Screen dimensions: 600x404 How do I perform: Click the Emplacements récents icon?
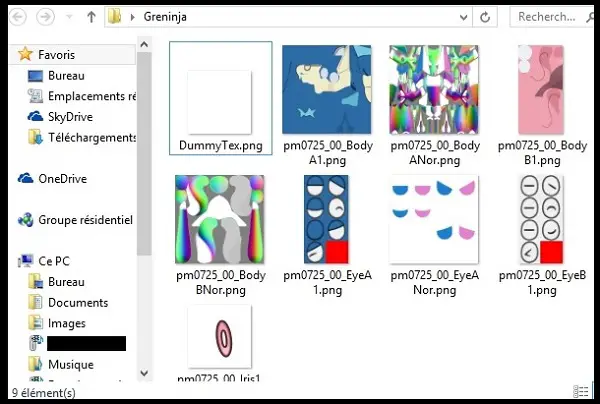pos(35,96)
